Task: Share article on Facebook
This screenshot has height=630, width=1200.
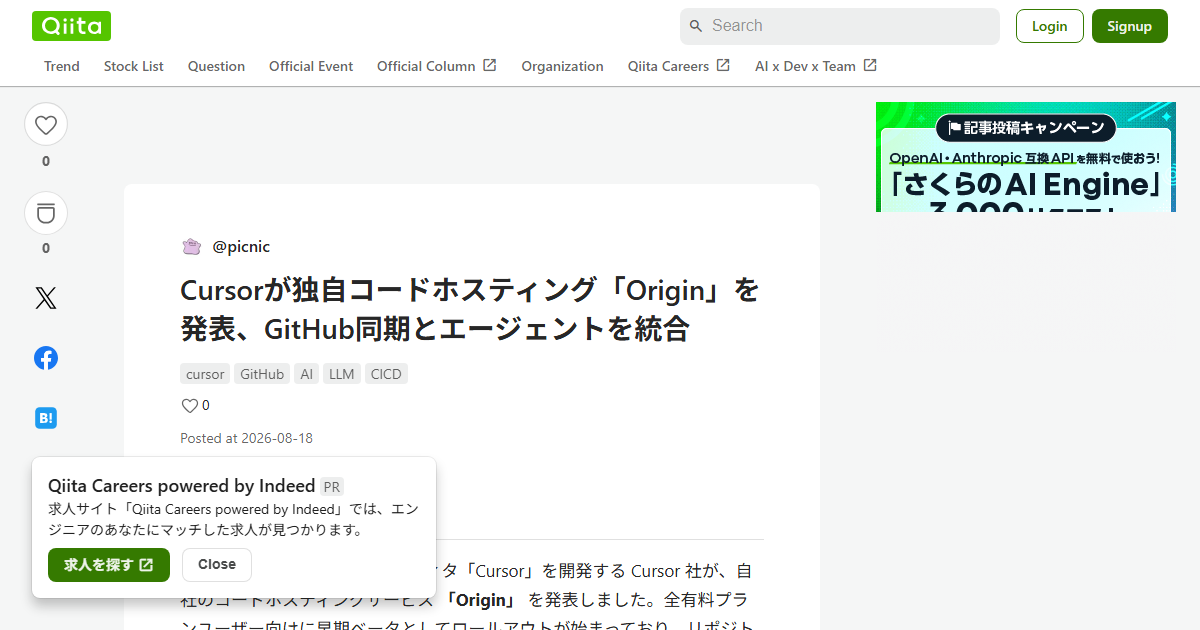Action: 46,358
